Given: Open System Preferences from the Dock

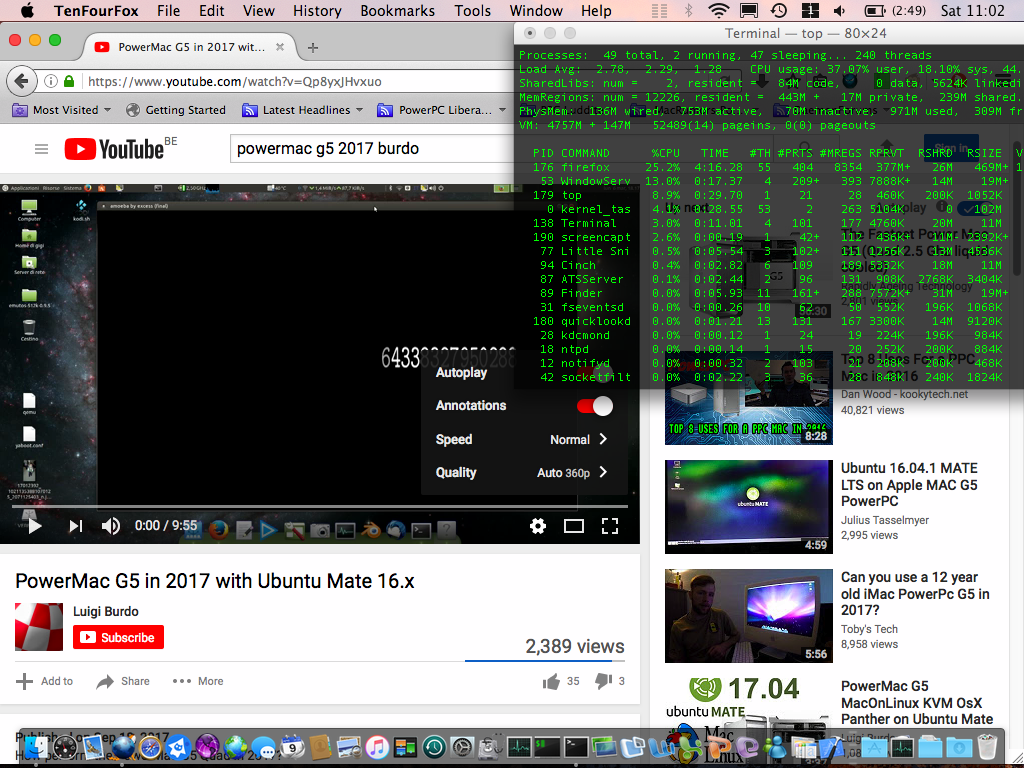Looking at the screenshot, I should tap(462, 747).
